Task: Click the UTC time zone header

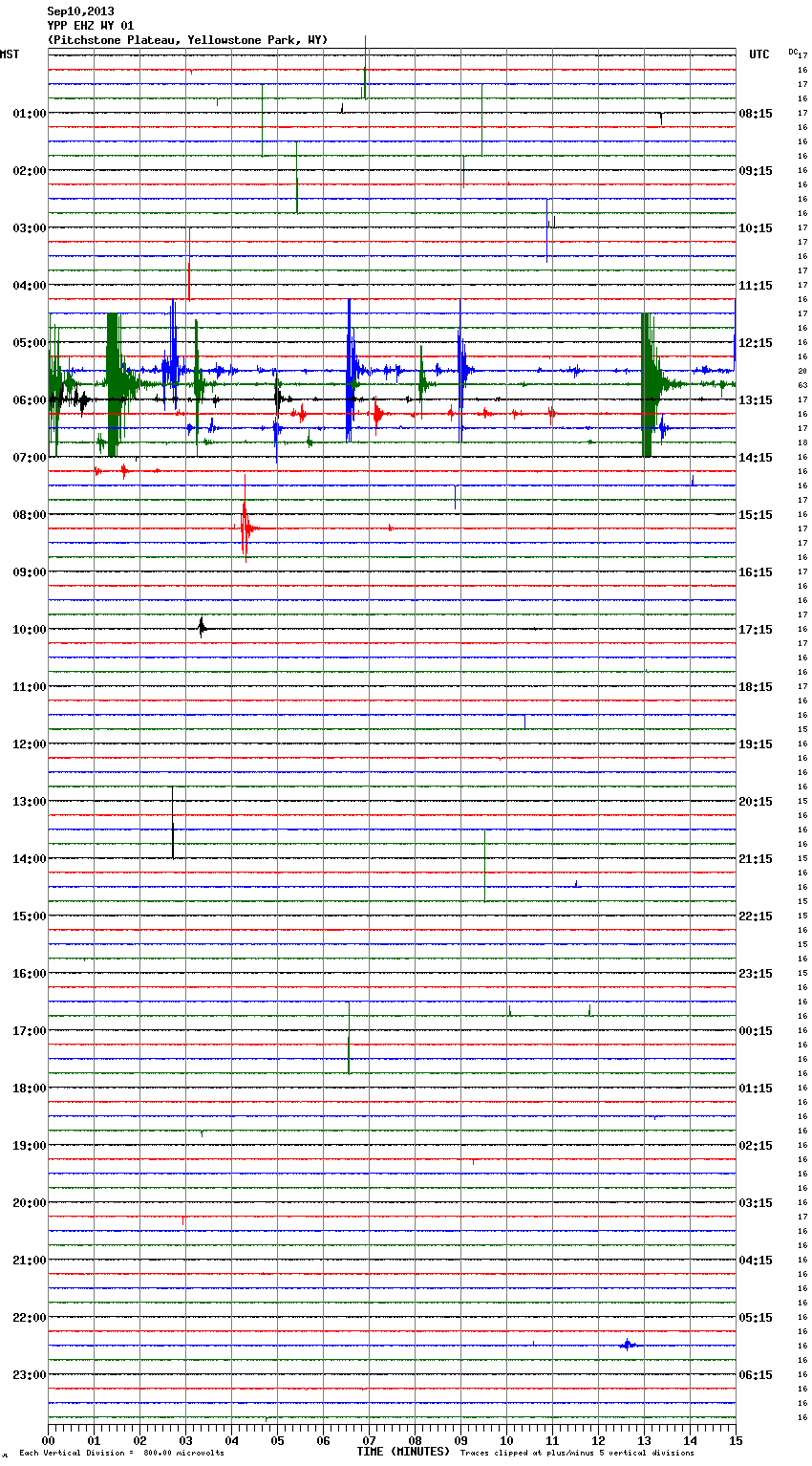Action: point(759,54)
